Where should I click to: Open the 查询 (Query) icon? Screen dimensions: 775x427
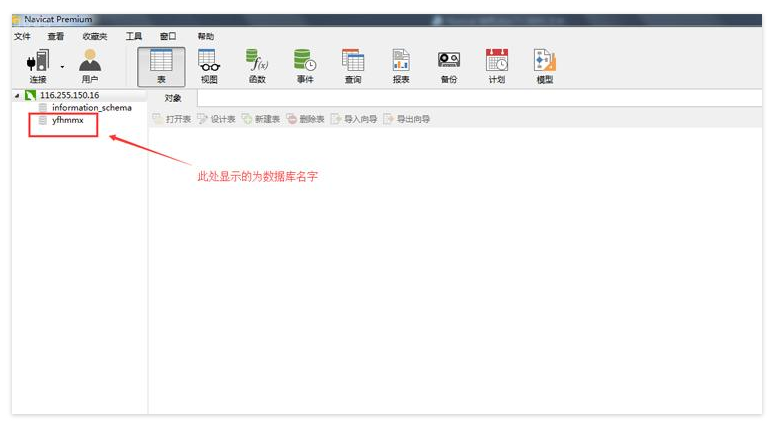click(x=353, y=65)
